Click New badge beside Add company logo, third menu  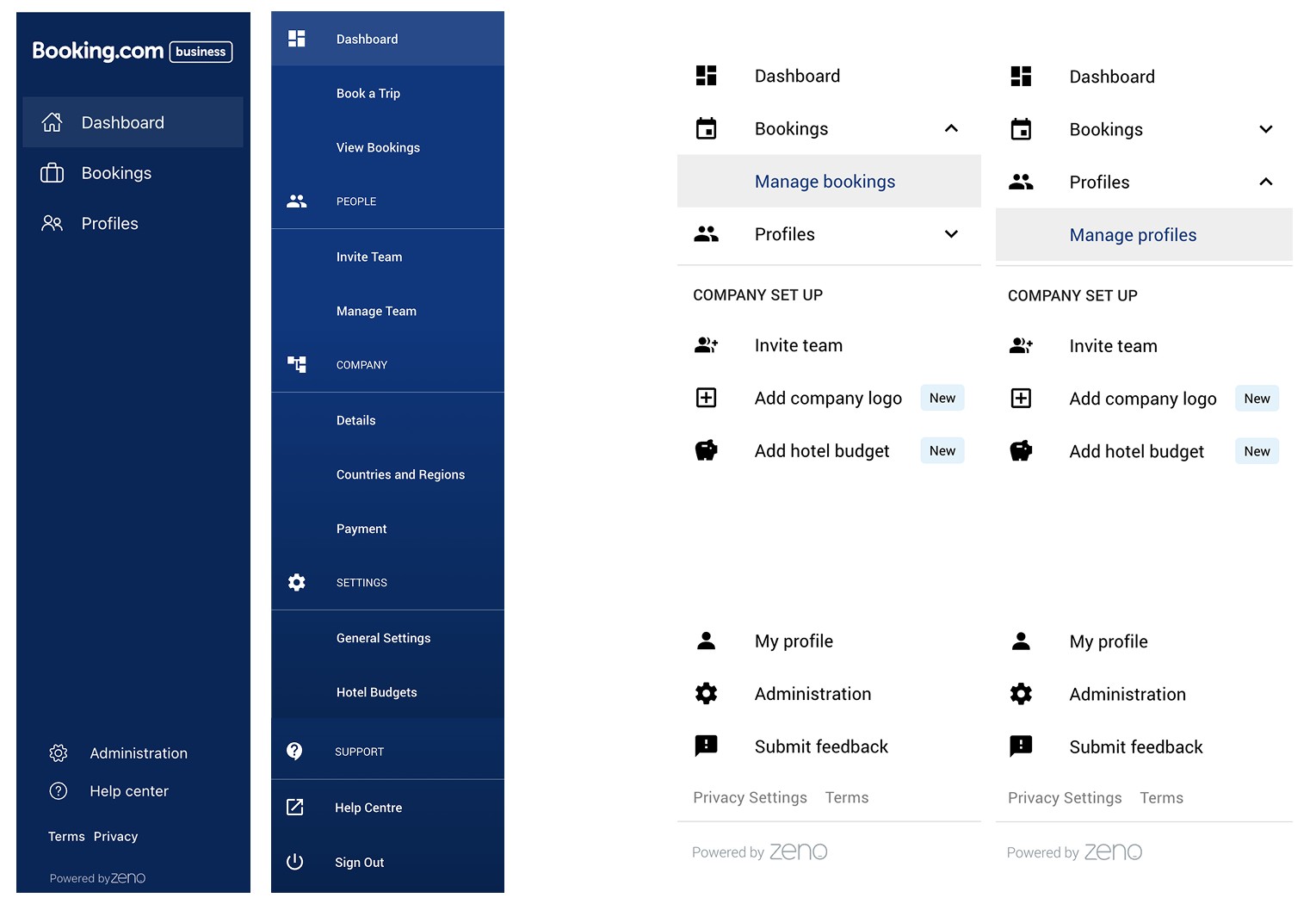pyautogui.click(x=942, y=398)
